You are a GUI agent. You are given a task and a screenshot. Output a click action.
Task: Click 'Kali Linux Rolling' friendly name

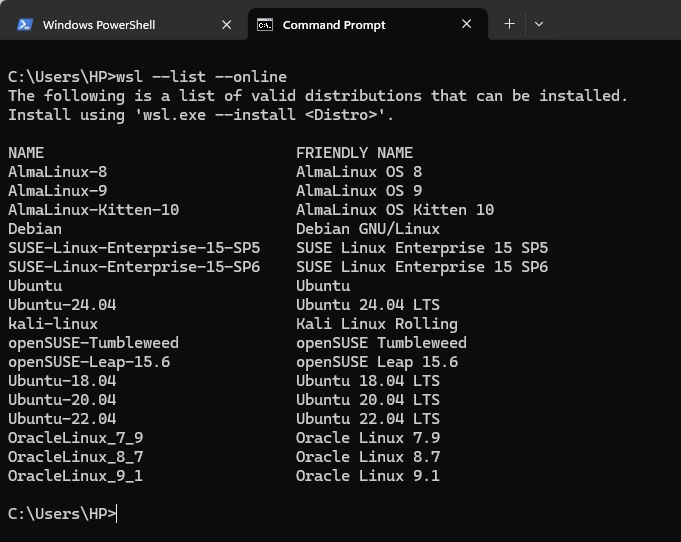tap(377, 324)
